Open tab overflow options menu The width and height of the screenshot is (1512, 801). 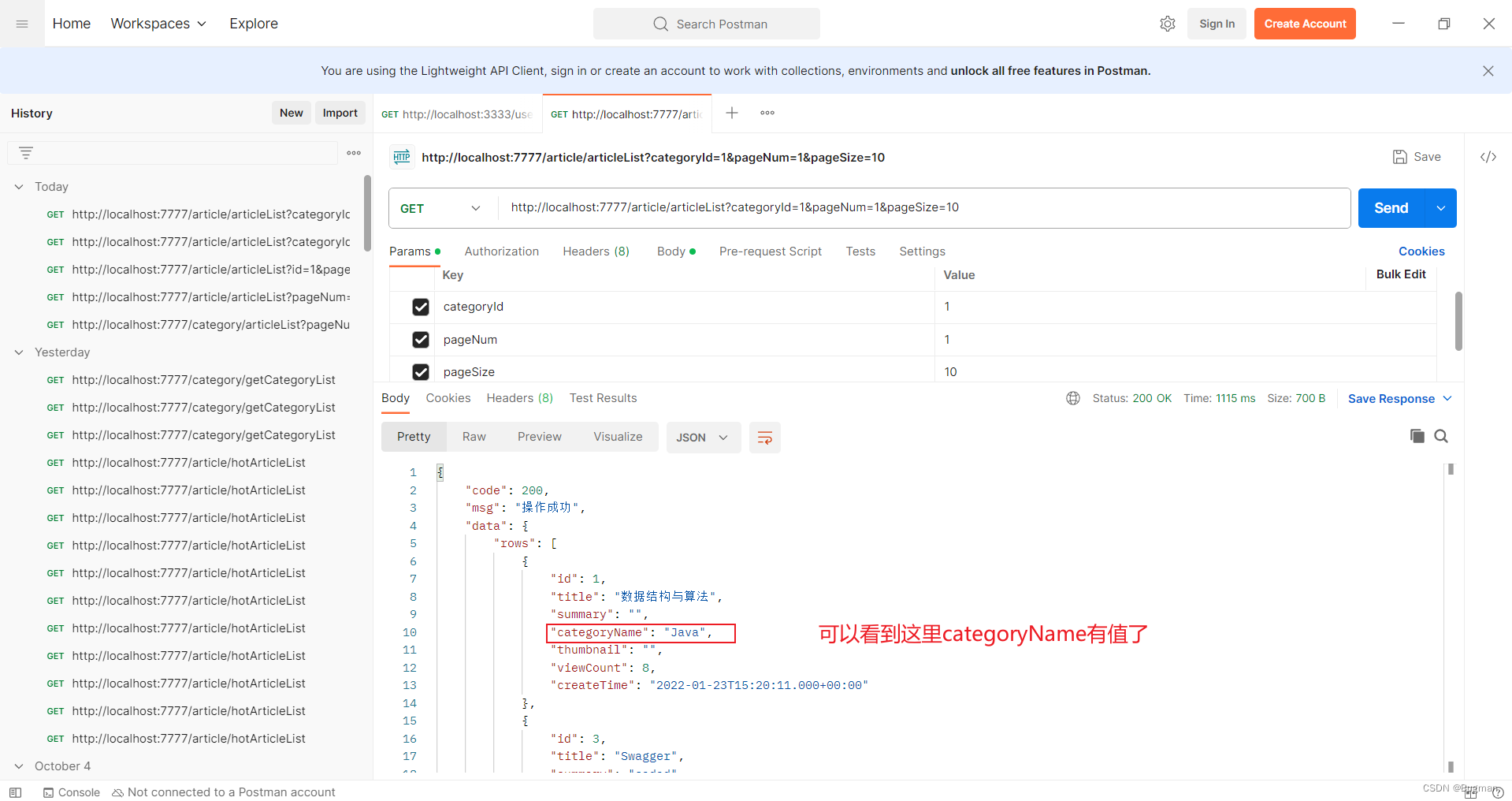click(x=767, y=113)
